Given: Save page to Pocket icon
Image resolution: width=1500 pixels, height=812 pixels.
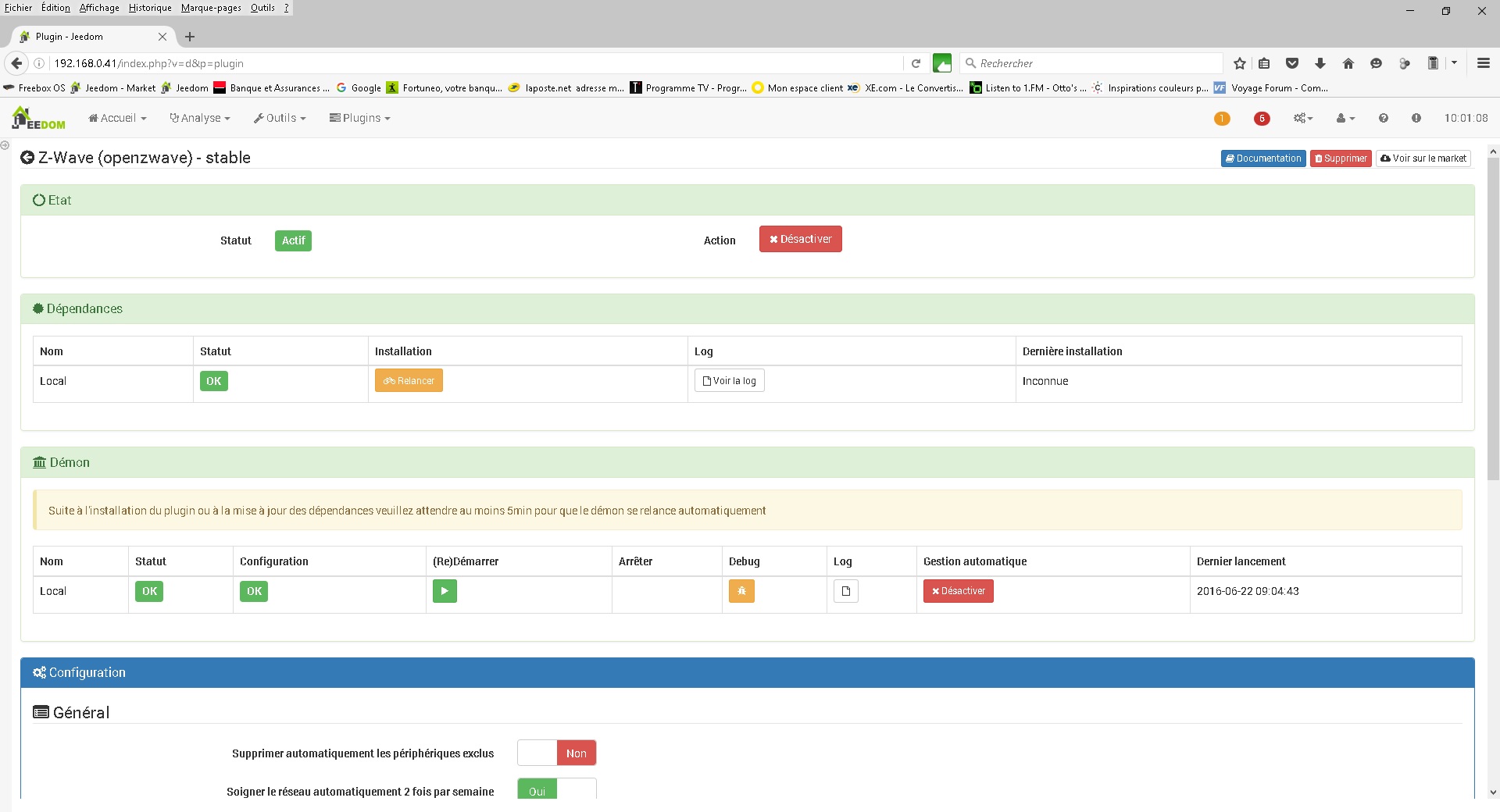Looking at the screenshot, I should (1292, 63).
